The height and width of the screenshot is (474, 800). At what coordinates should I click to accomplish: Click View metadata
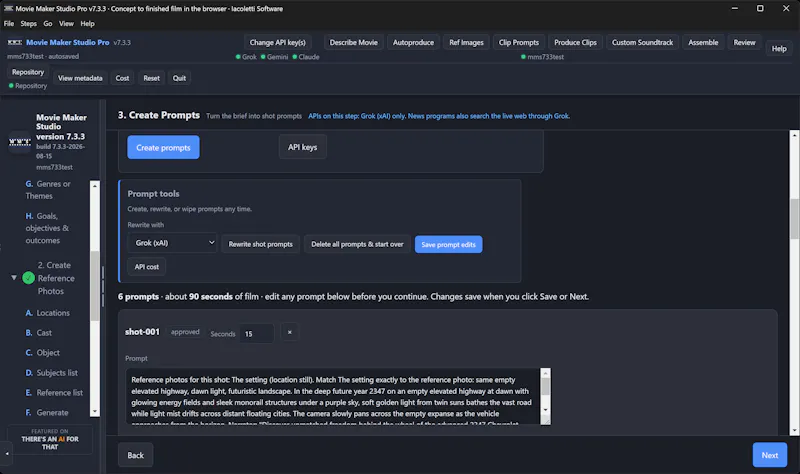(x=80, y=78)
